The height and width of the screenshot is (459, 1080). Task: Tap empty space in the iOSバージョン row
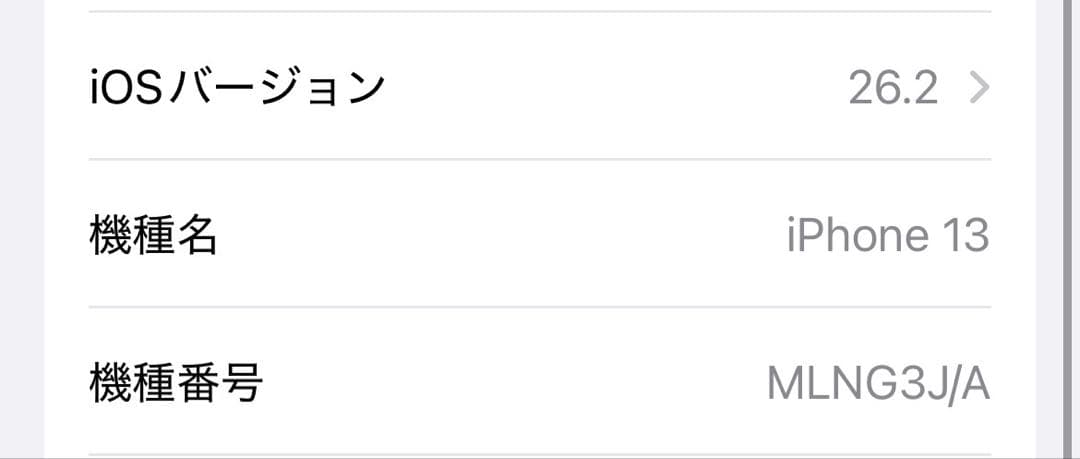tap(600, 88)
